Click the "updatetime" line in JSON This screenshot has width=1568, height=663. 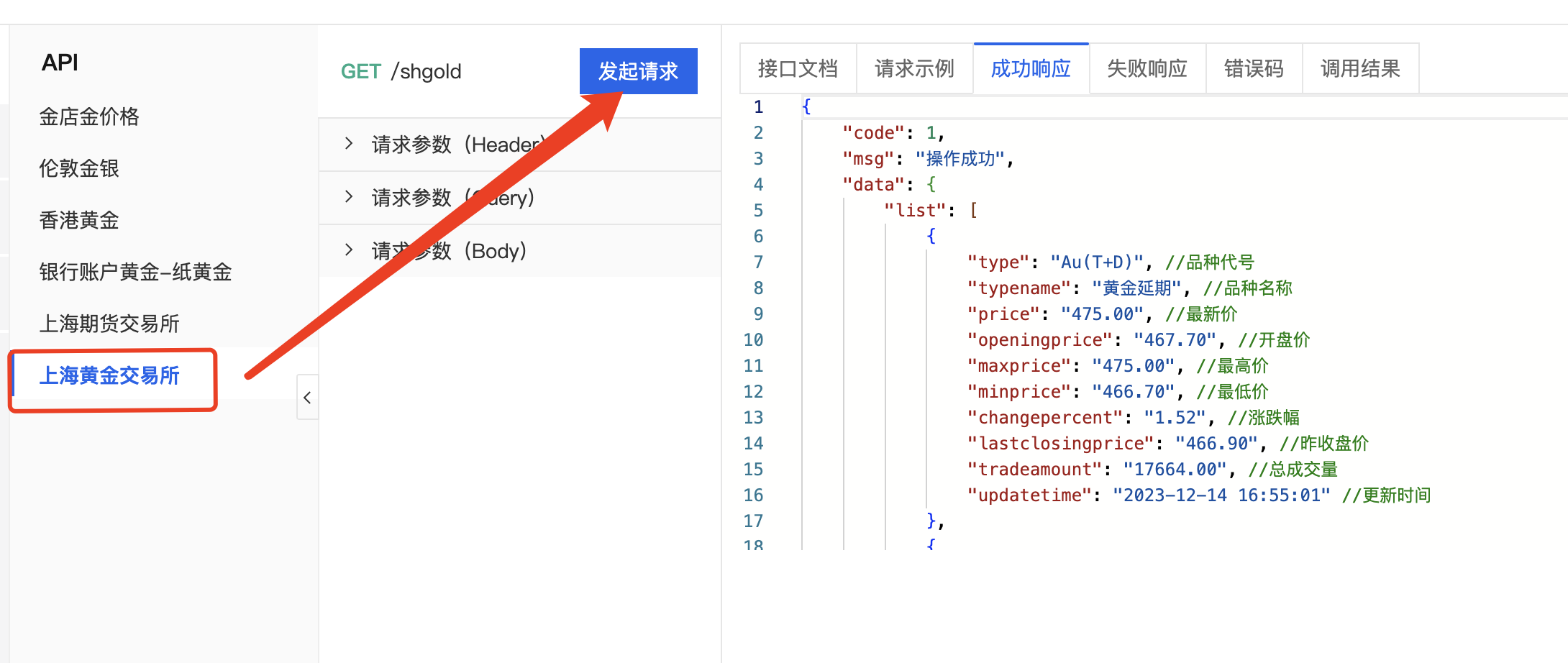click(1199, 495)
